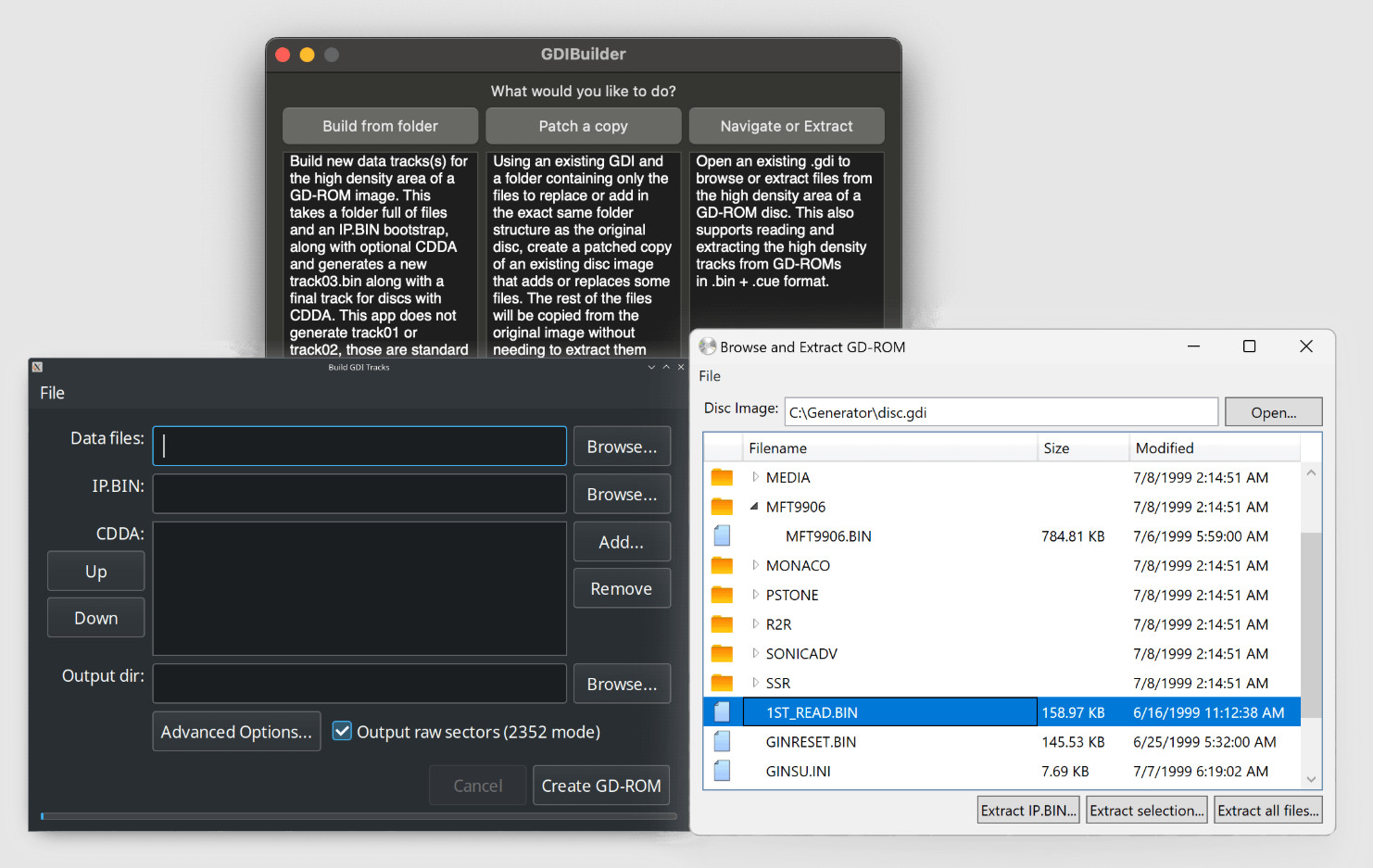Click the file list vertical scrollbar
This screenshot has height=868, width=1373.
point(1311,626)
